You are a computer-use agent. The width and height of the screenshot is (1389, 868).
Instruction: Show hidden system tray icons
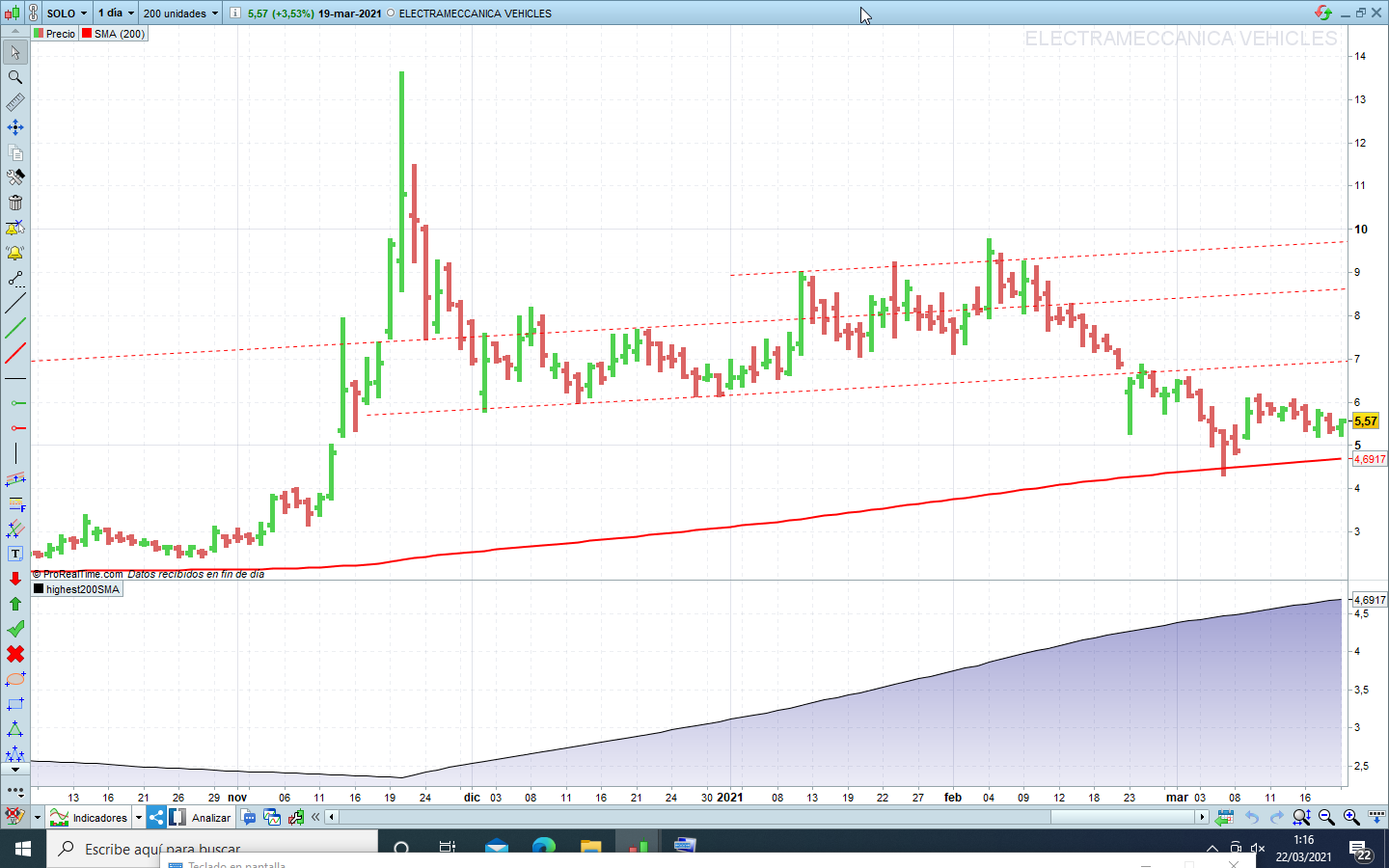tap(1212, 849)
